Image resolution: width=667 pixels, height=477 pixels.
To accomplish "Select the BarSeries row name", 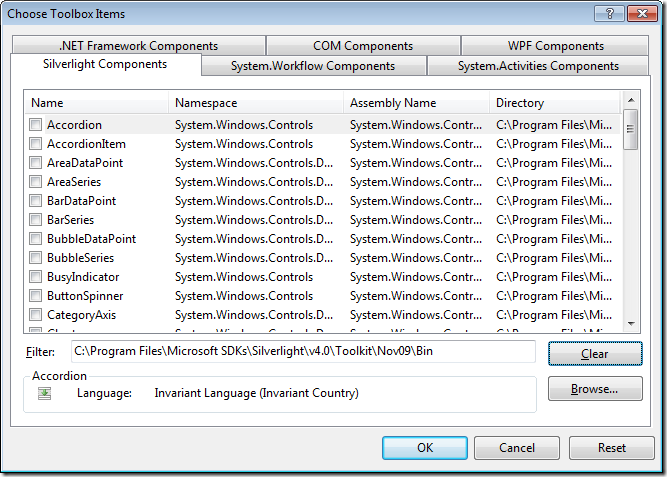I will pyautogui.click(x=71, y=220).
